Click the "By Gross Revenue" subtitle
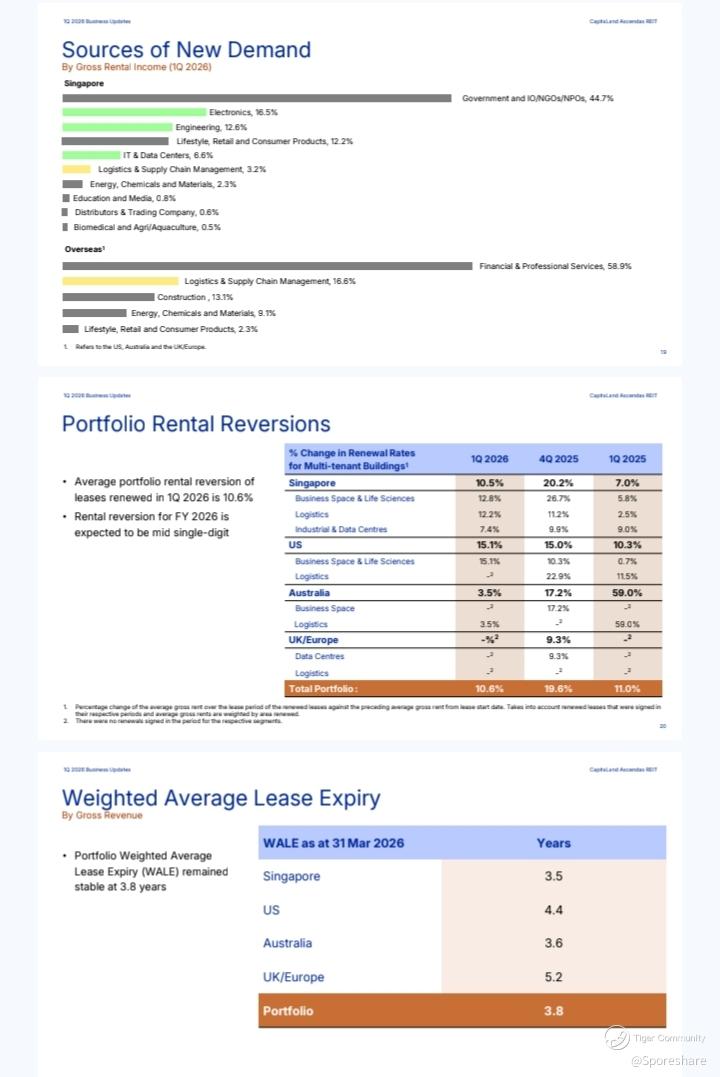The image size is (720, 1077). (102, 815)
